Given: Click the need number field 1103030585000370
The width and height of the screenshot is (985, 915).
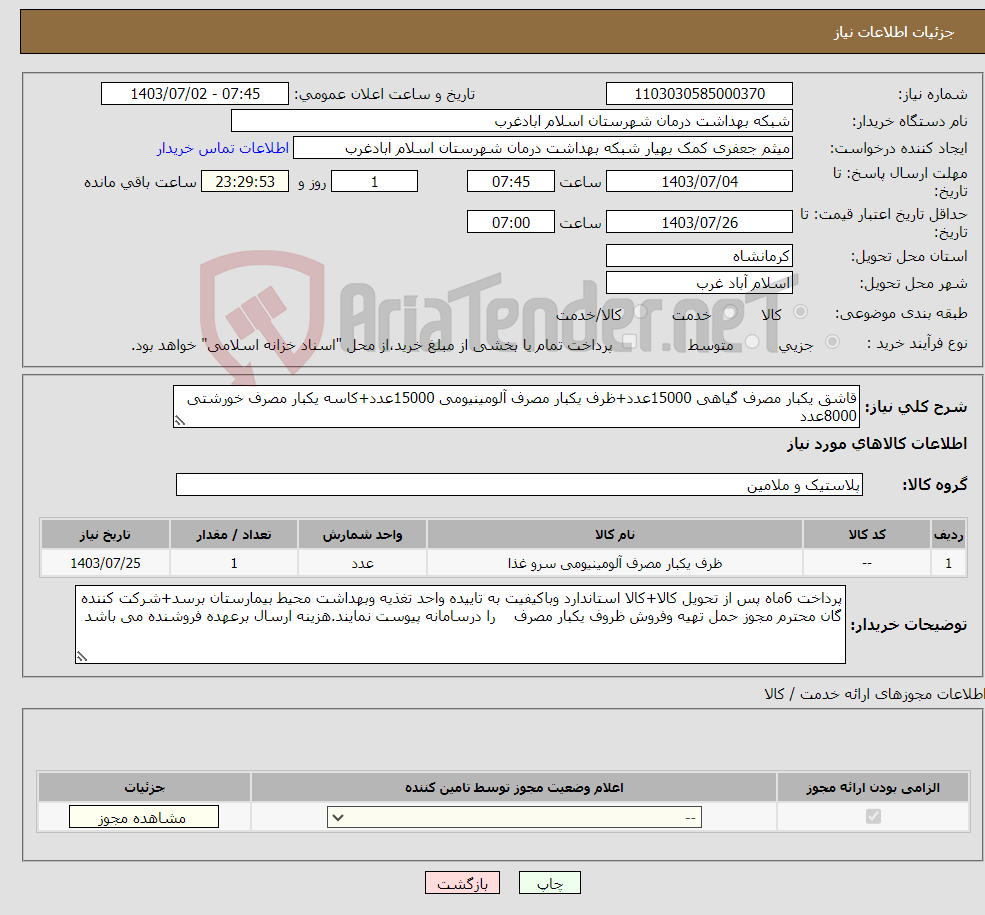Looking at the screenshot, I should [x=699, y=94].
